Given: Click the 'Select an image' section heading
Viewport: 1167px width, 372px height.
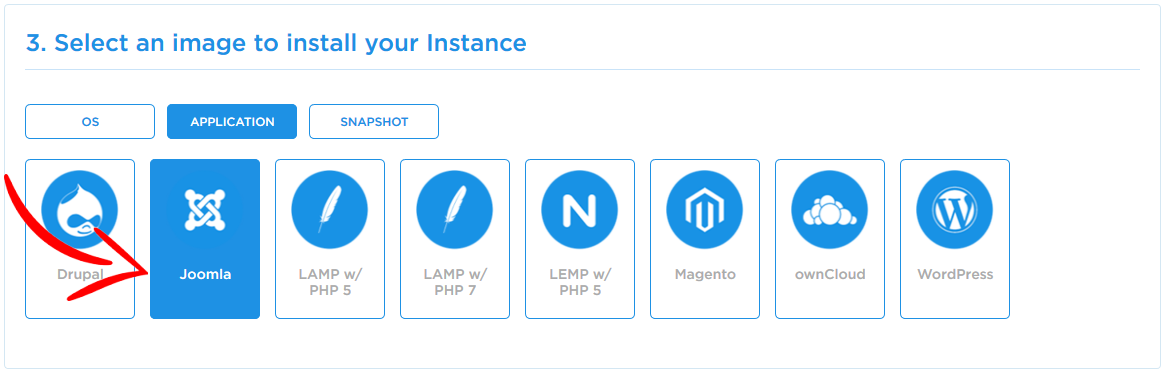Looking at the screenshot, I should 276,42.
